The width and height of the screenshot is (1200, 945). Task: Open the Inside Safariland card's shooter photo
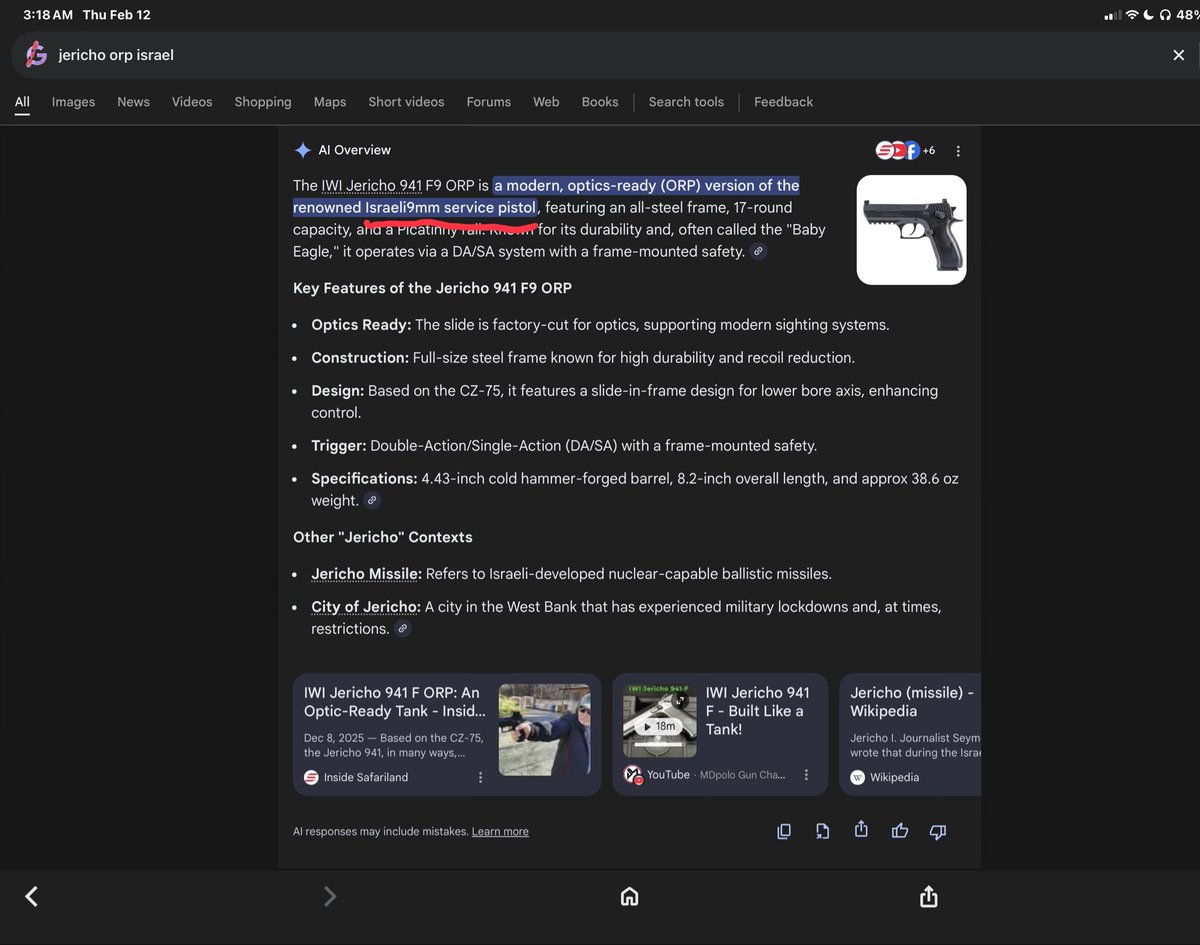tap(545, 729)
